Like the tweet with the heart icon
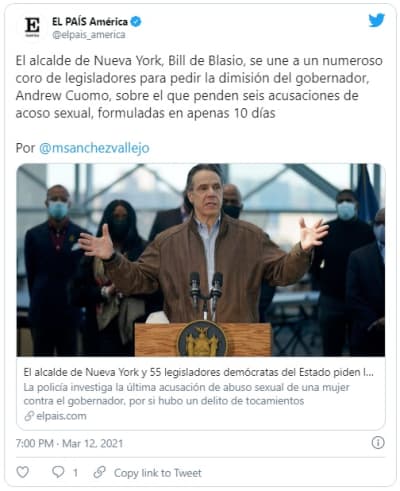The image size is (400, 491). point(23,472)
